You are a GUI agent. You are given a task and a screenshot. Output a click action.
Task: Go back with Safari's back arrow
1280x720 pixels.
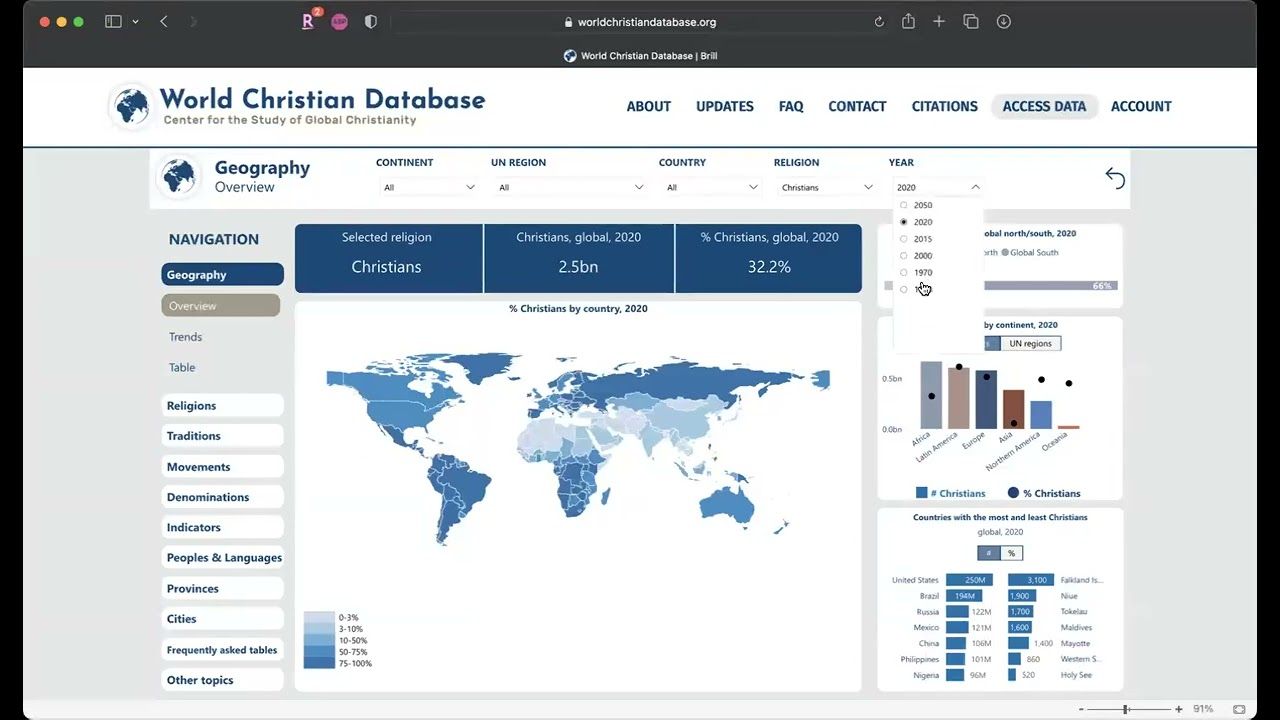click(164, 22)
